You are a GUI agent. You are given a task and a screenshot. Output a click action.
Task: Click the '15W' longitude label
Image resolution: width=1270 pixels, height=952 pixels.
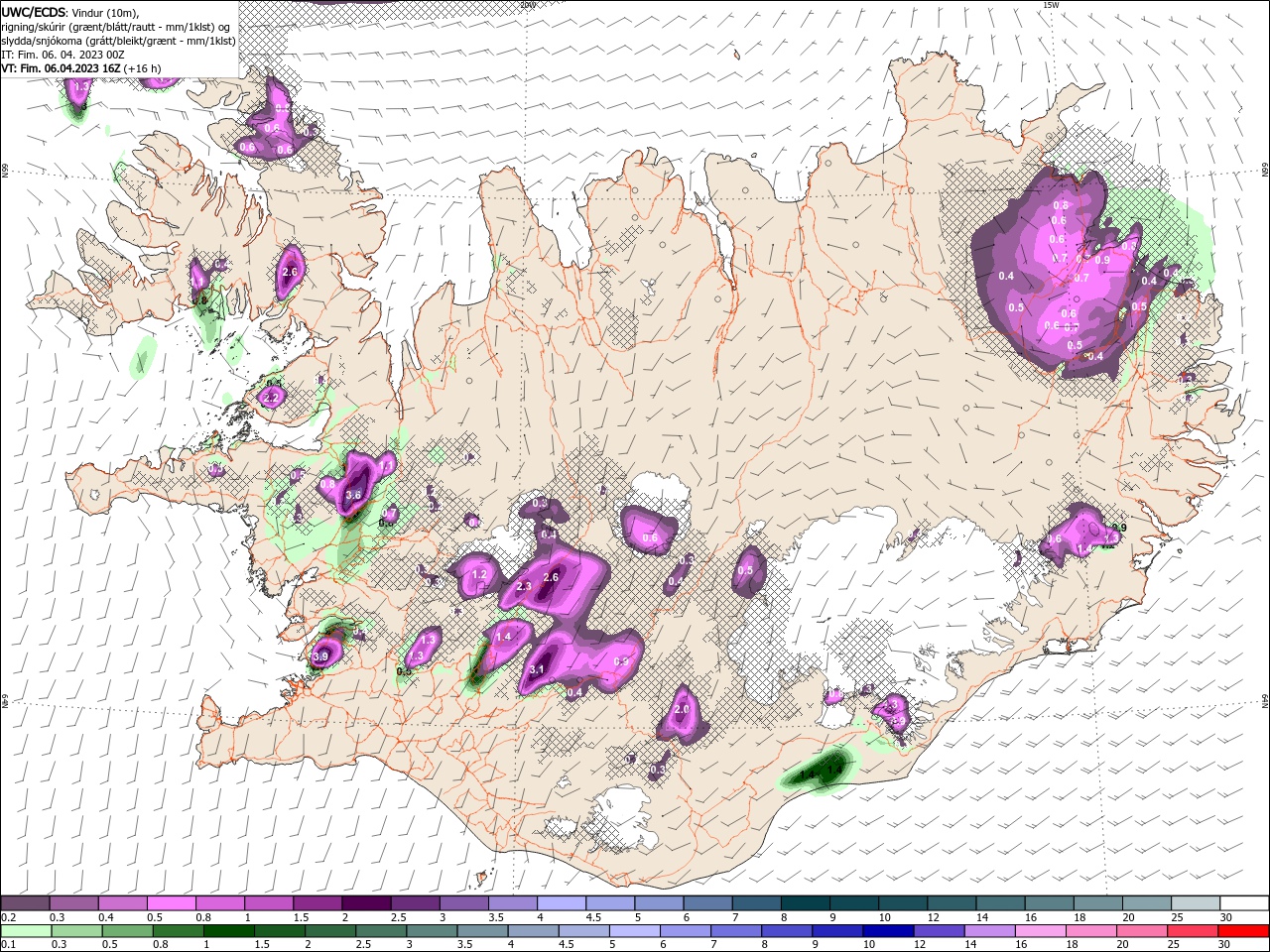[1050, 5]
